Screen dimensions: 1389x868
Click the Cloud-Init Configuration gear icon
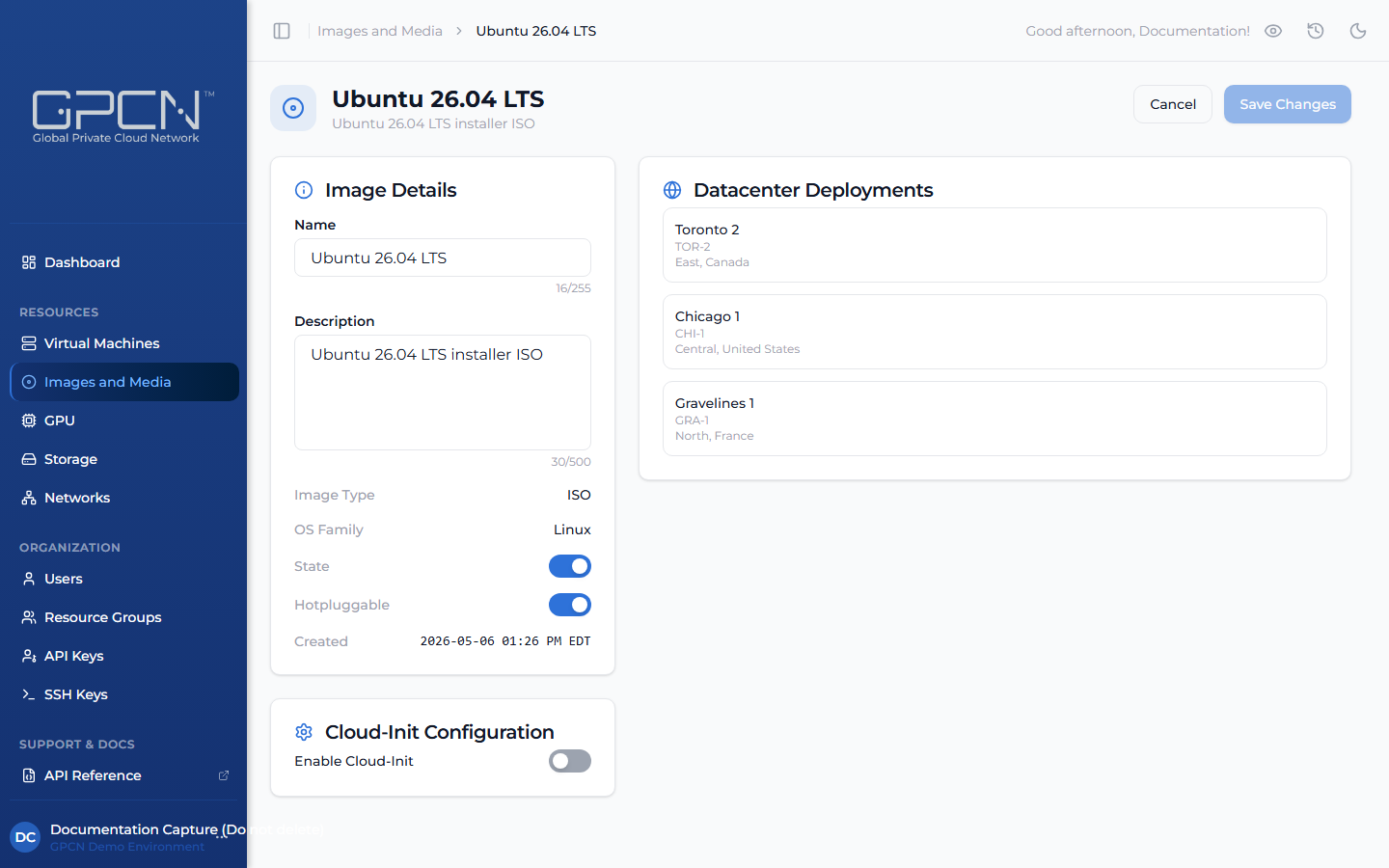(304, 732)
